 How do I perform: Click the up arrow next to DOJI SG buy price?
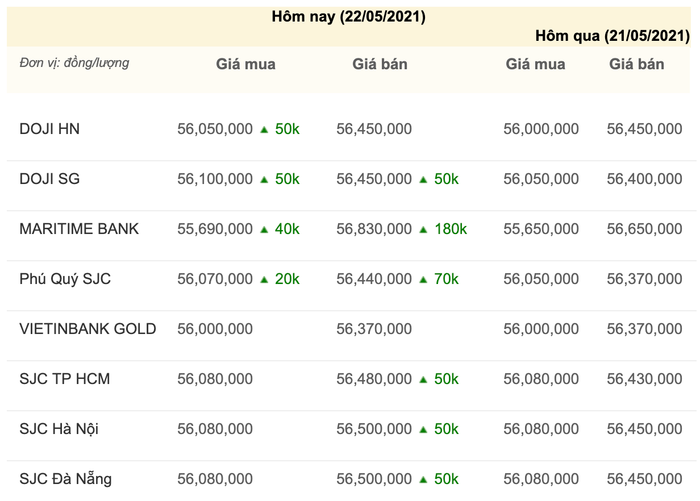pyautogui.click(x=264, y=180)
